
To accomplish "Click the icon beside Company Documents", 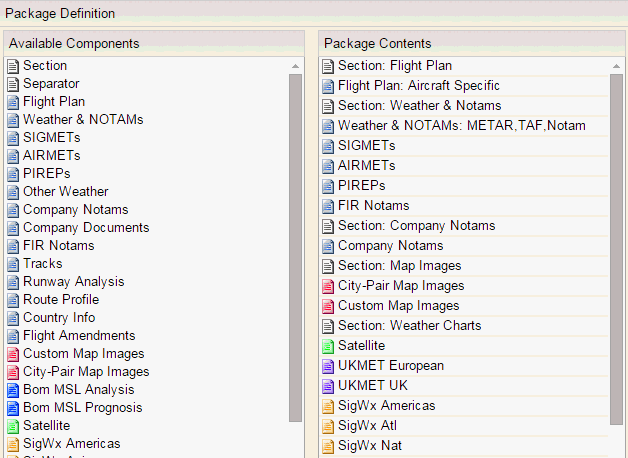I will [x=13, y=228].
